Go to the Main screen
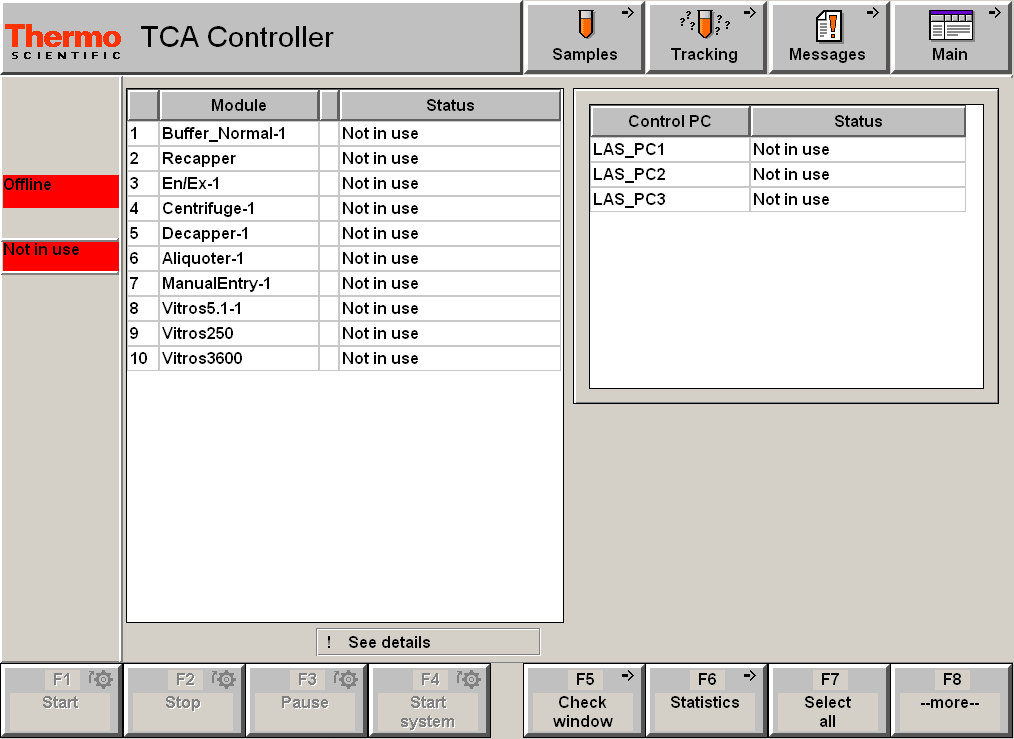 click(951, 37)
